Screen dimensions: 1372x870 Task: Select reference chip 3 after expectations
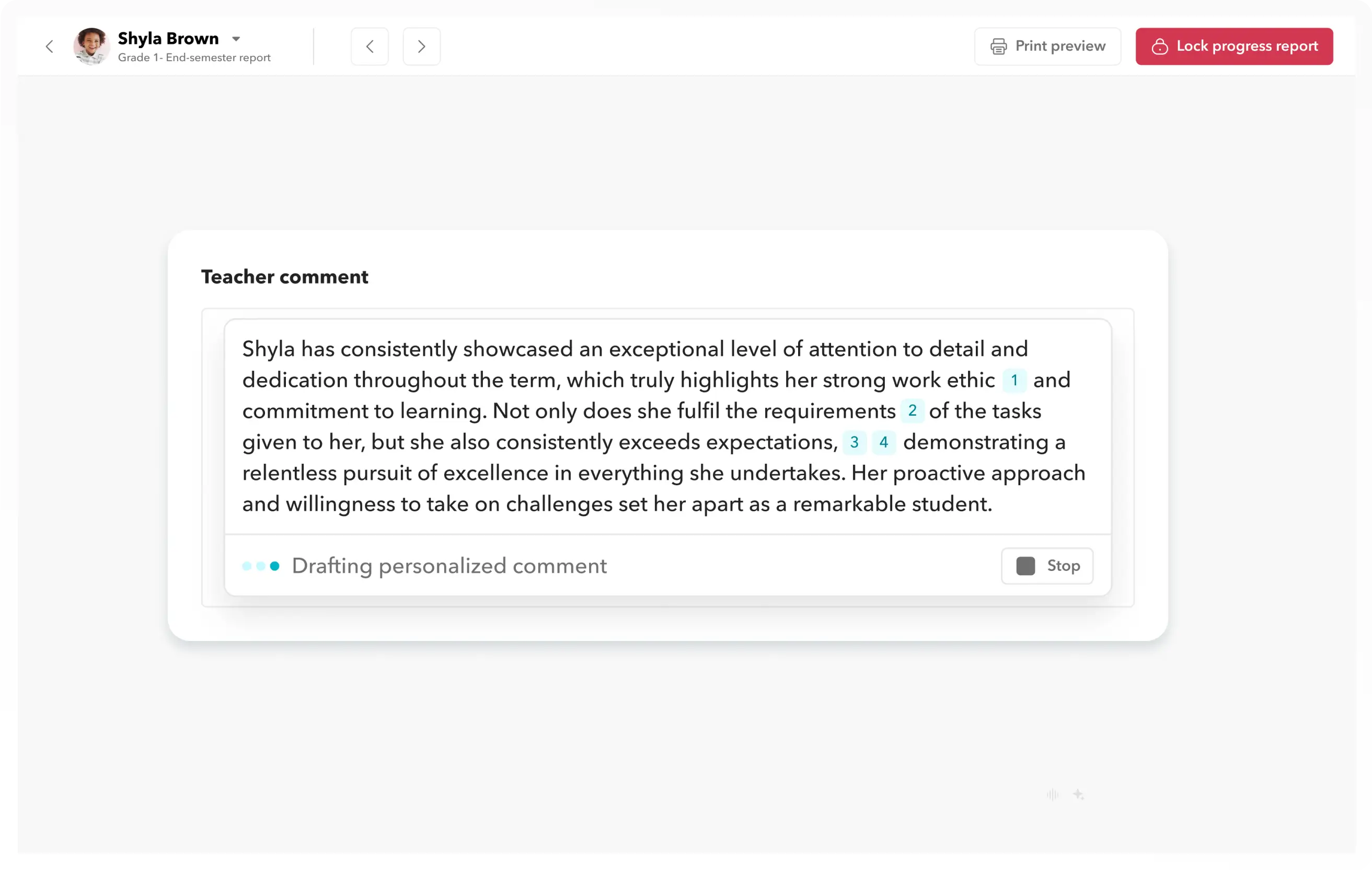(854, 442)
